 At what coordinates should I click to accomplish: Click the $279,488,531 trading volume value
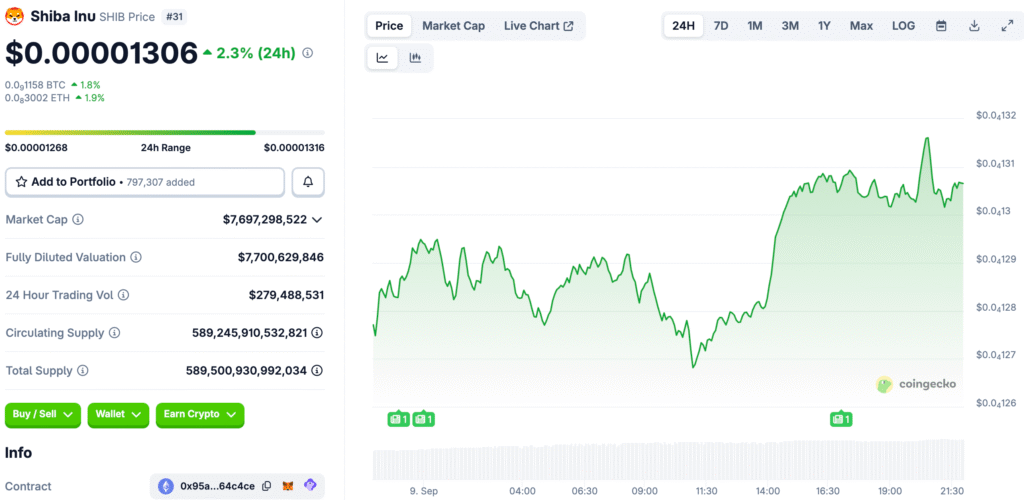click(x=286, y=296)
